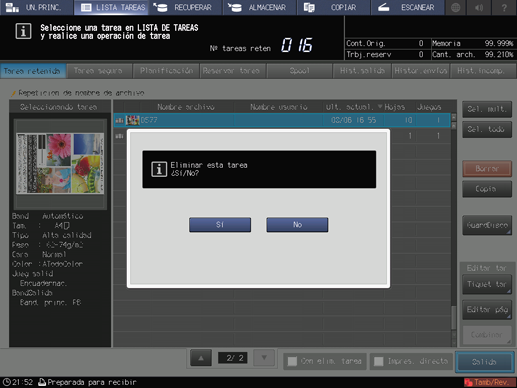The width and height of the screenshot is (517, 388).
Task: Click the page indicator 2/ 2
Action: tap(232, 358)
